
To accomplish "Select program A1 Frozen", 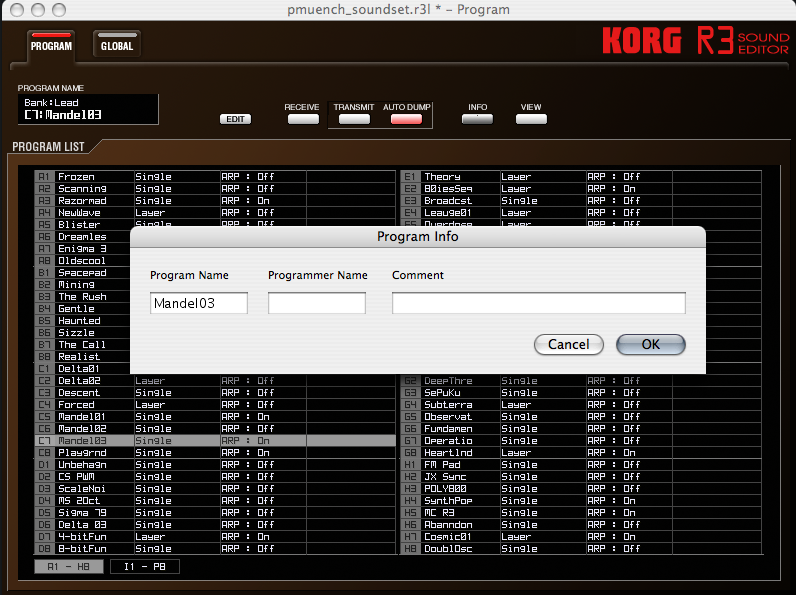I will 215,177.
